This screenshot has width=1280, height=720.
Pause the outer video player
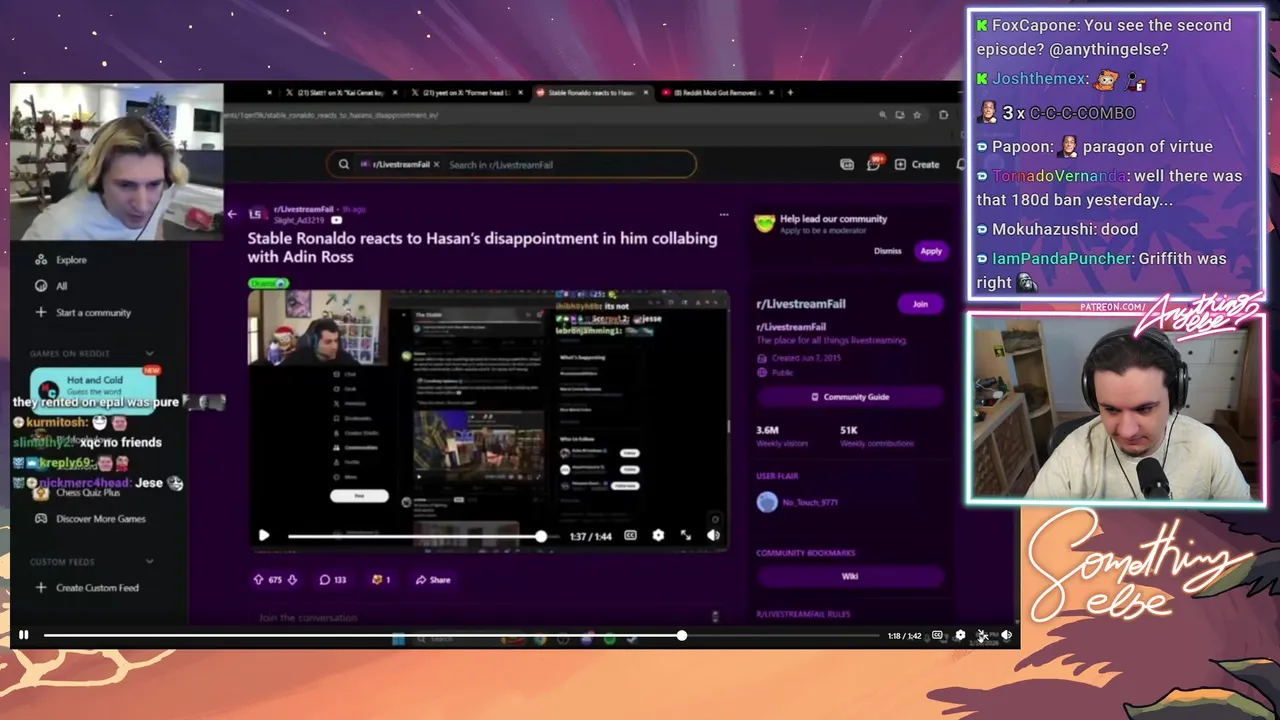pos(24,635)
